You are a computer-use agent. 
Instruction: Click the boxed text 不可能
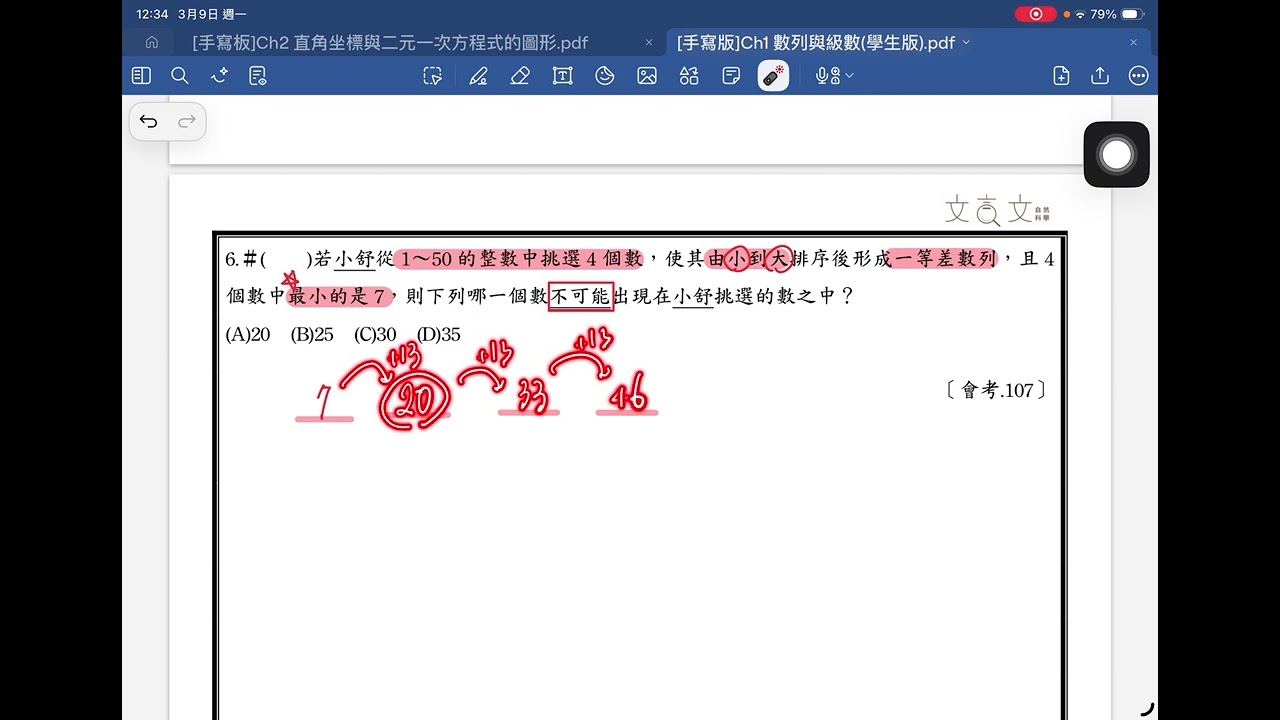pos(580,297)
